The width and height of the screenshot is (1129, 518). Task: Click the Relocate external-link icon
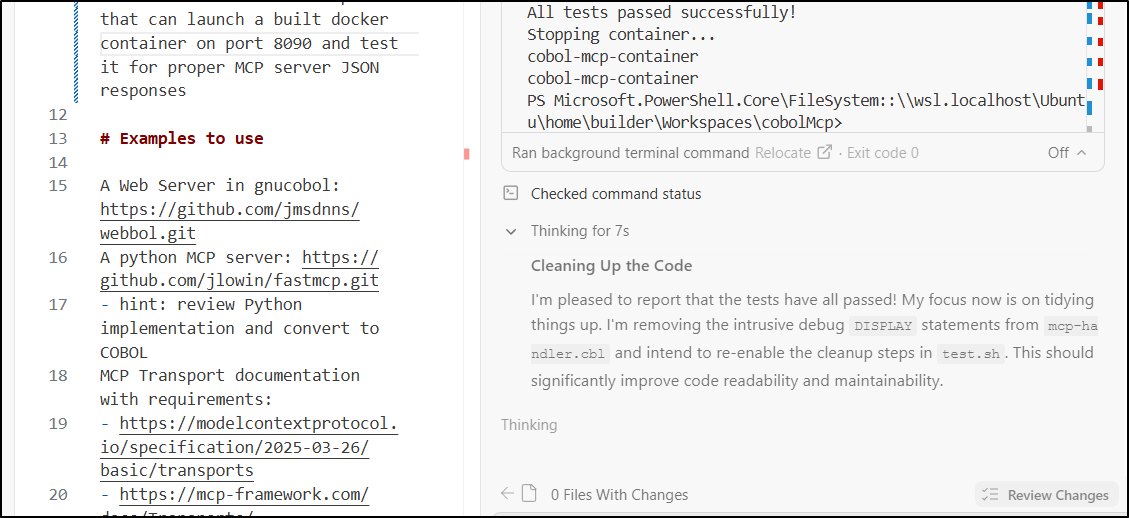[x=825, y=153]
